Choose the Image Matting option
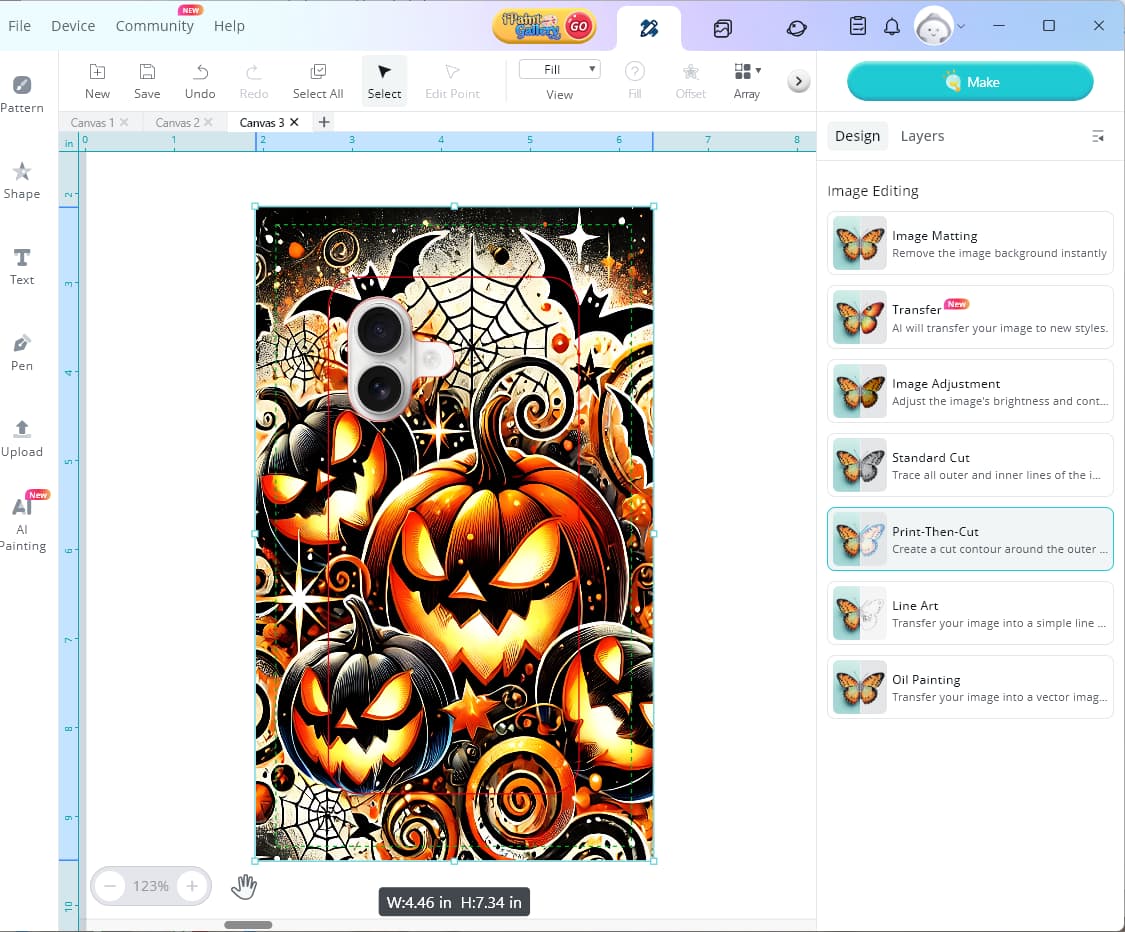 (970, 243)
